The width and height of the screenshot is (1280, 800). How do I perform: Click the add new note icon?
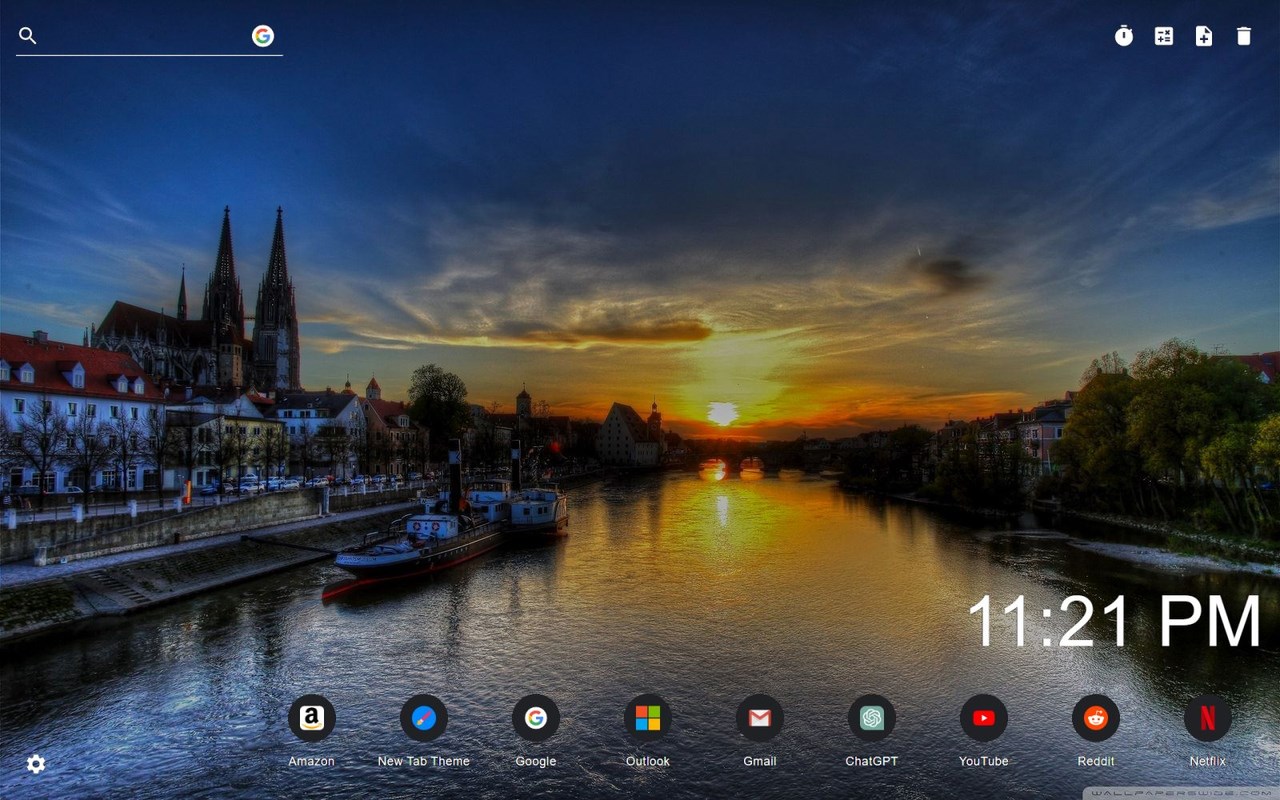click(x=1204, y=36)
